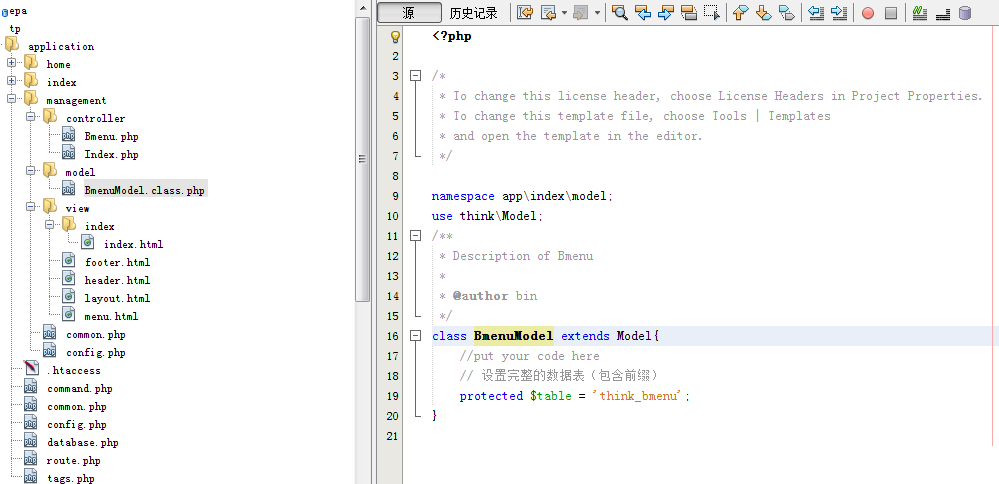Collapse the management folder node
This screenshot has height=484, width=999.
pos(12,100)
